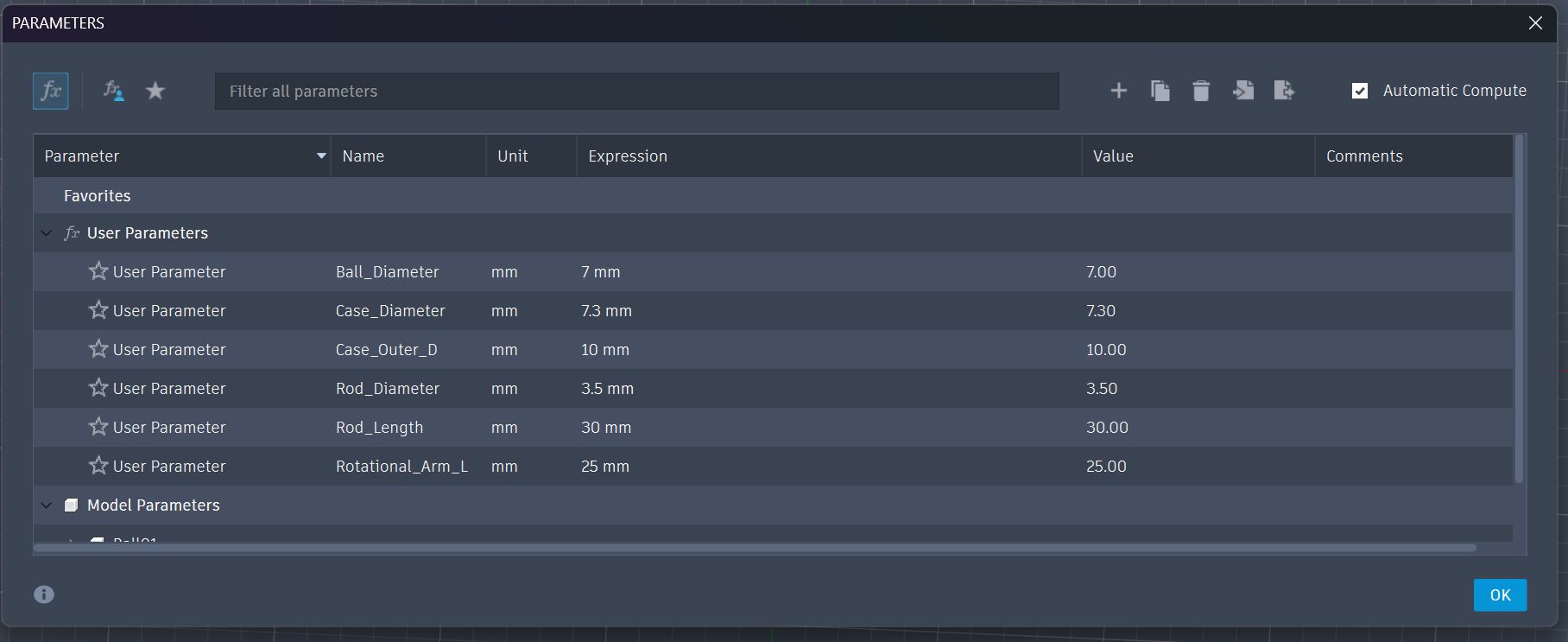Click the trash icon to delete parameter
Image resolution: width=1568 pixels, height=642 pixels.
click(1201, 91)
